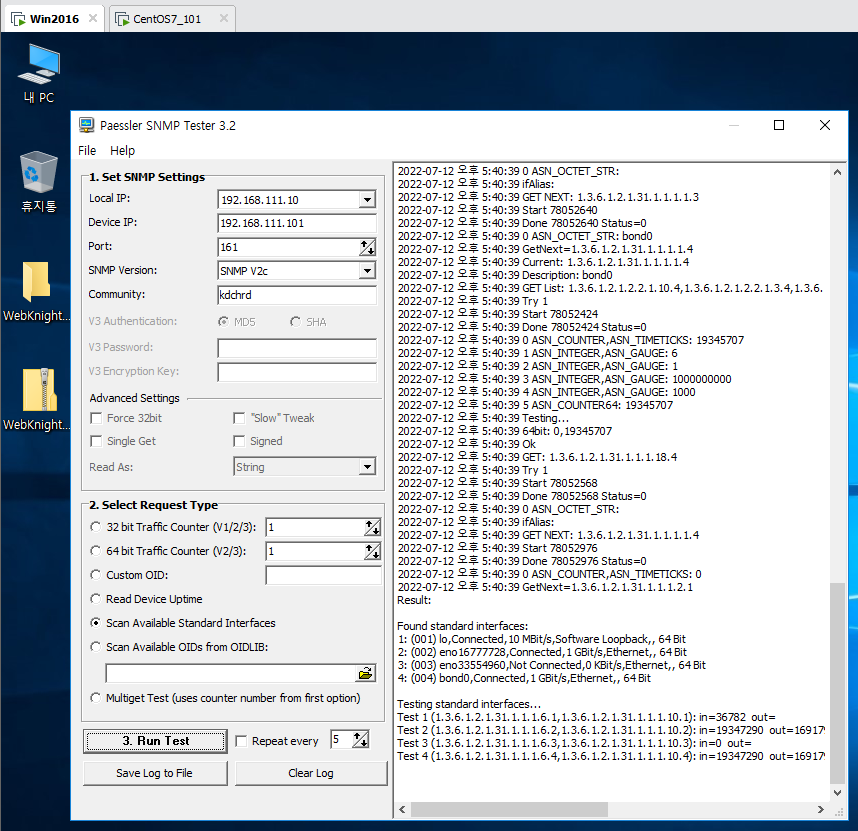Click the Clear Log button

tap(311, 773)
